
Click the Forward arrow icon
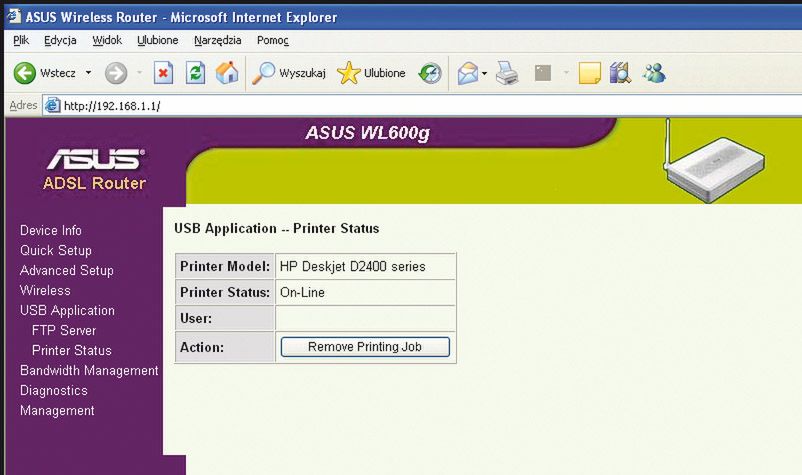coord(116,74)
